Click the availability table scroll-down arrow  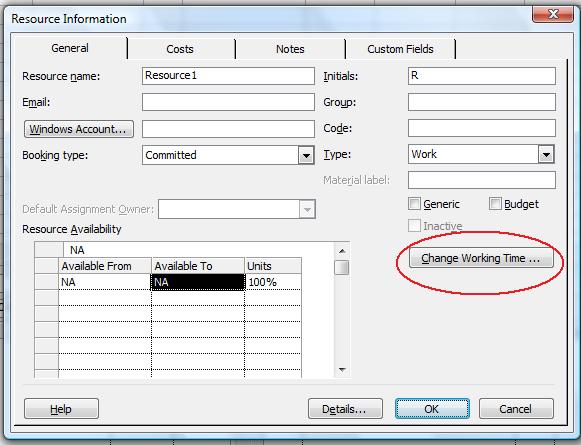pos(342,369)
